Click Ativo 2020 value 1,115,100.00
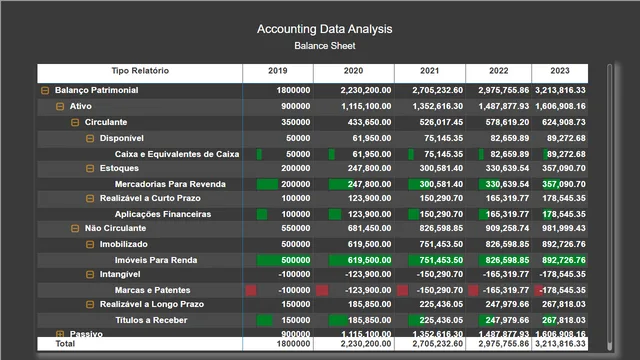The height and width of the screenshot is (360, 640). coord(366,106)
